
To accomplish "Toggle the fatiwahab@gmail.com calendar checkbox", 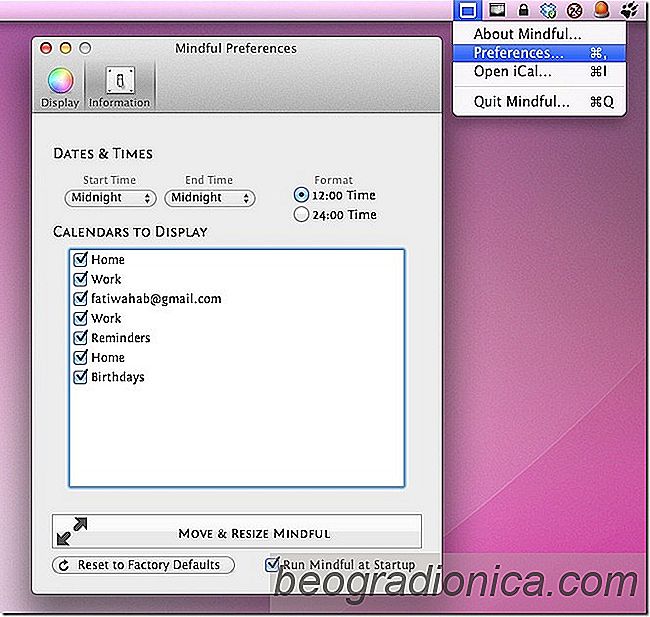I will (80, 298).
